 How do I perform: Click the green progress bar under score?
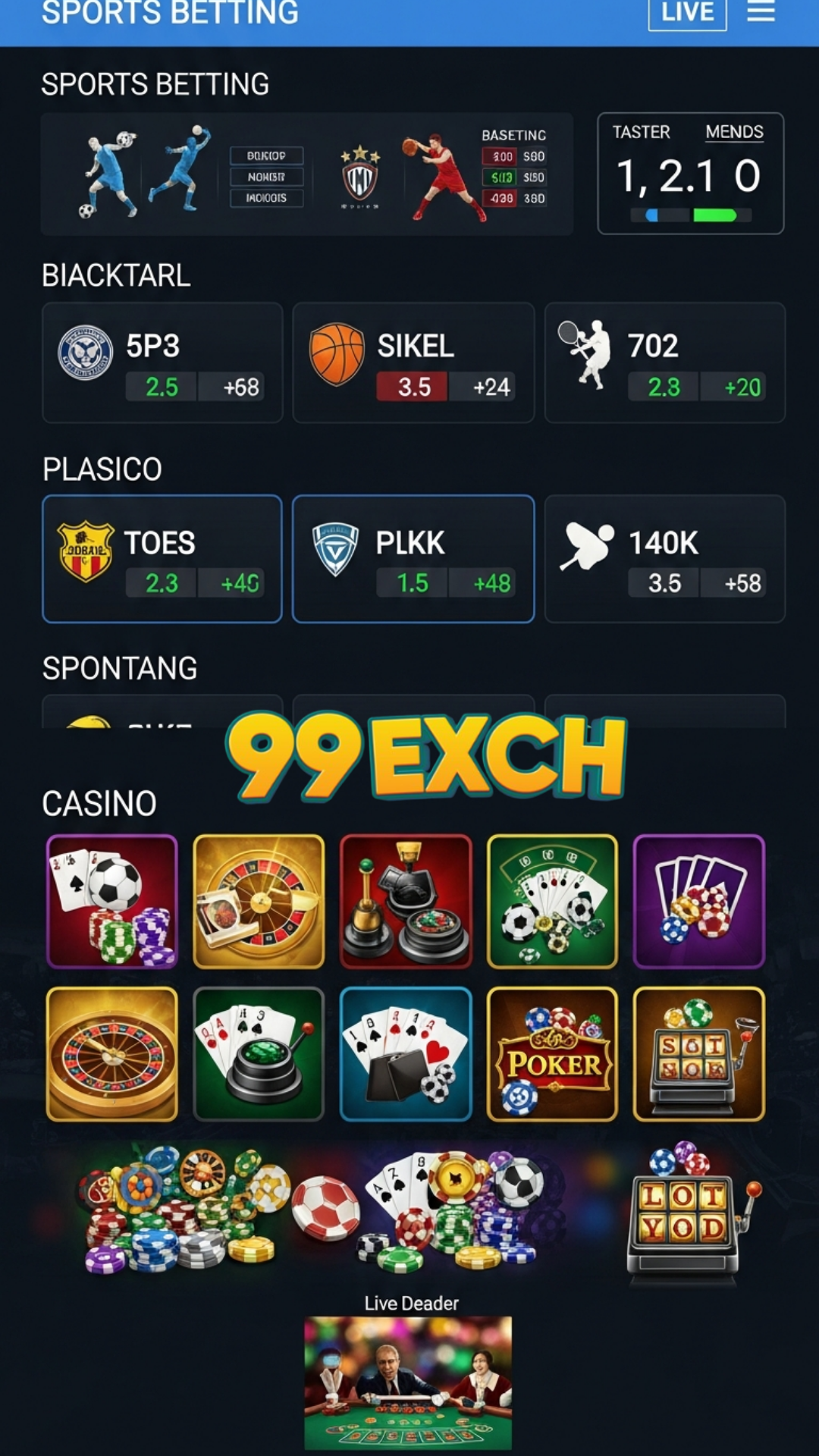tap(715, 215)
